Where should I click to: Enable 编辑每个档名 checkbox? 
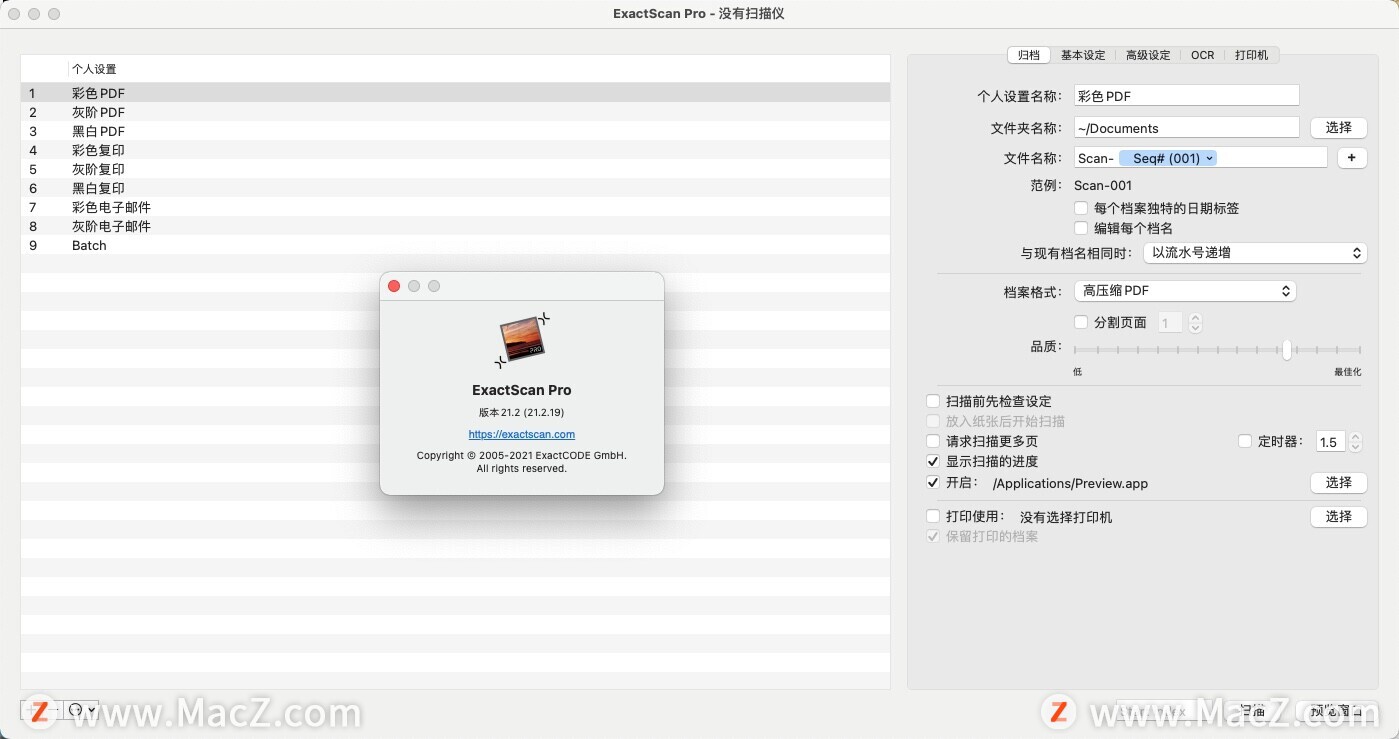[1081, 228]
